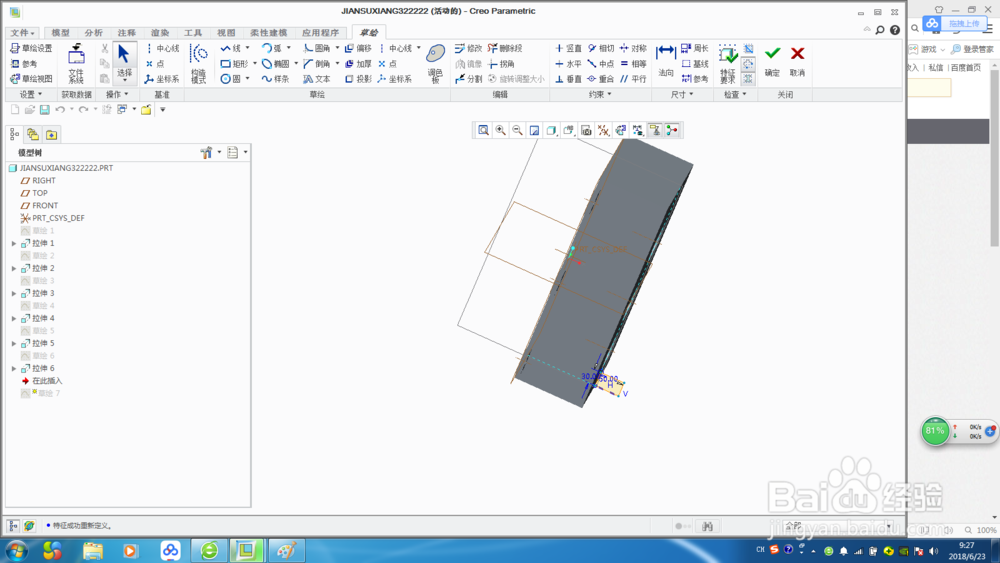Switch to the Flexible Modeling (柔性建模) tab
This screenshot has height=563, width=1000.
268,33
